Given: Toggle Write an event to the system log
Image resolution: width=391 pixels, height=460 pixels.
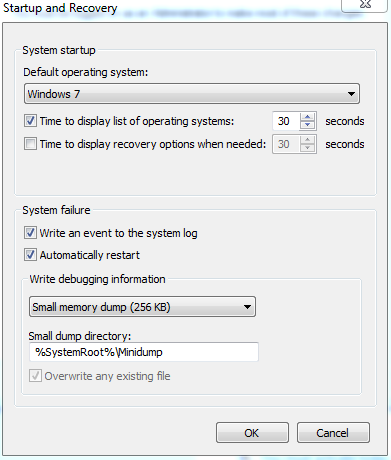Looking at the screenshot, I should tap(30, 233).
